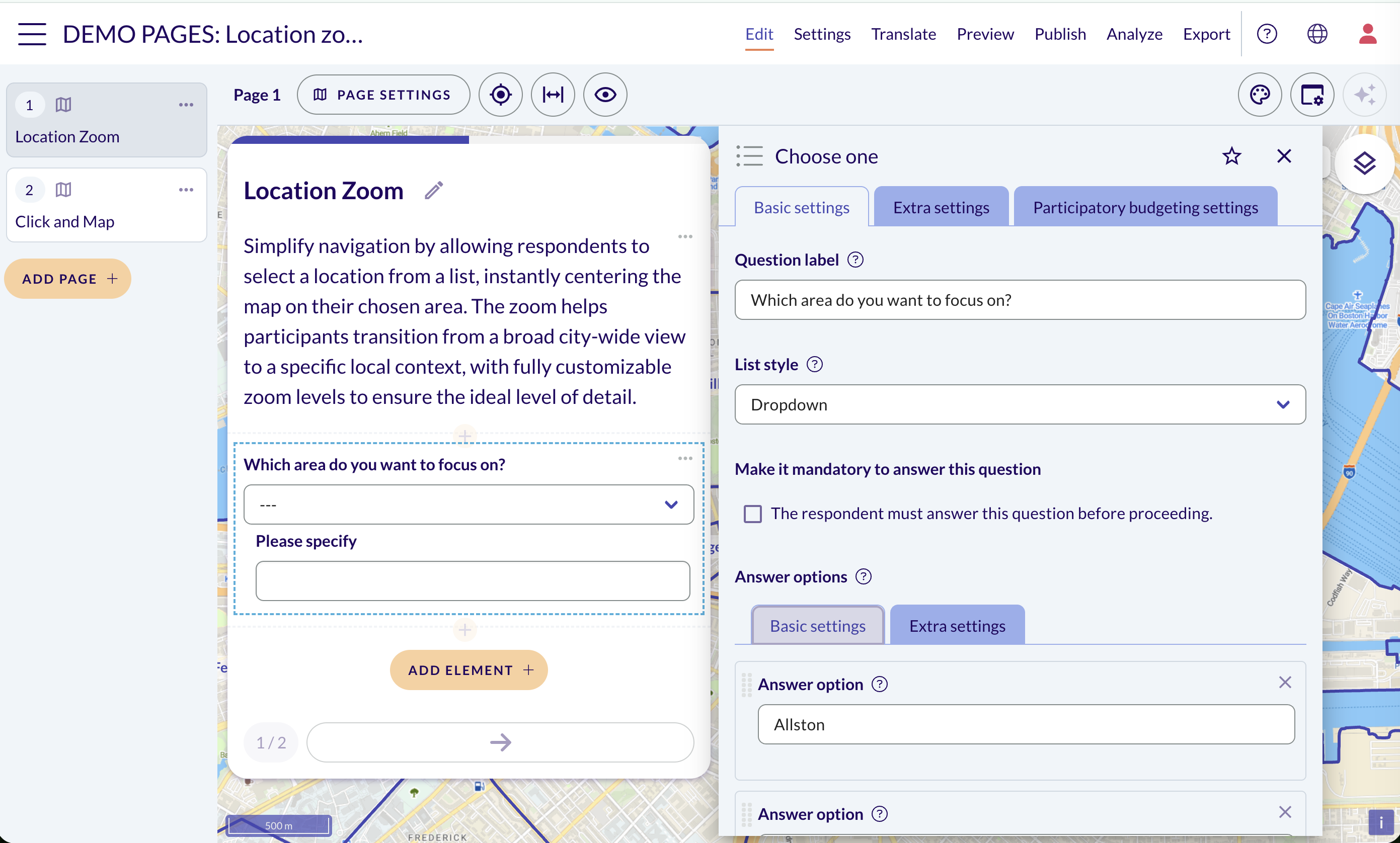Remove the Allston answer option

tap(1285, 682)
